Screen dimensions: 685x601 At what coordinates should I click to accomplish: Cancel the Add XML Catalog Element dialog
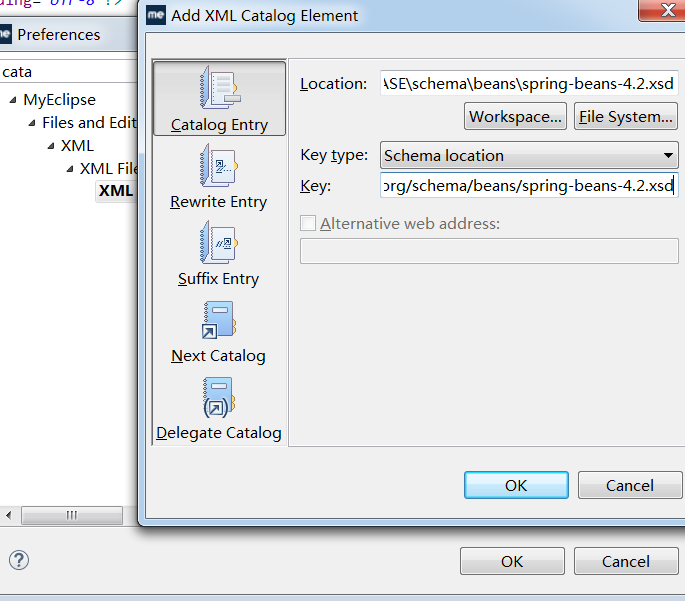[x=630, y=485]
